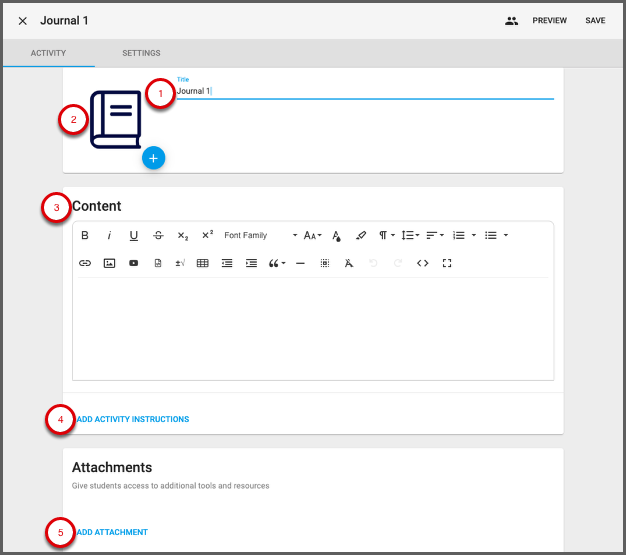The height and width of the screenshot is (555, 626).
Task: Click the insert table icon
Action: (203, 263)
